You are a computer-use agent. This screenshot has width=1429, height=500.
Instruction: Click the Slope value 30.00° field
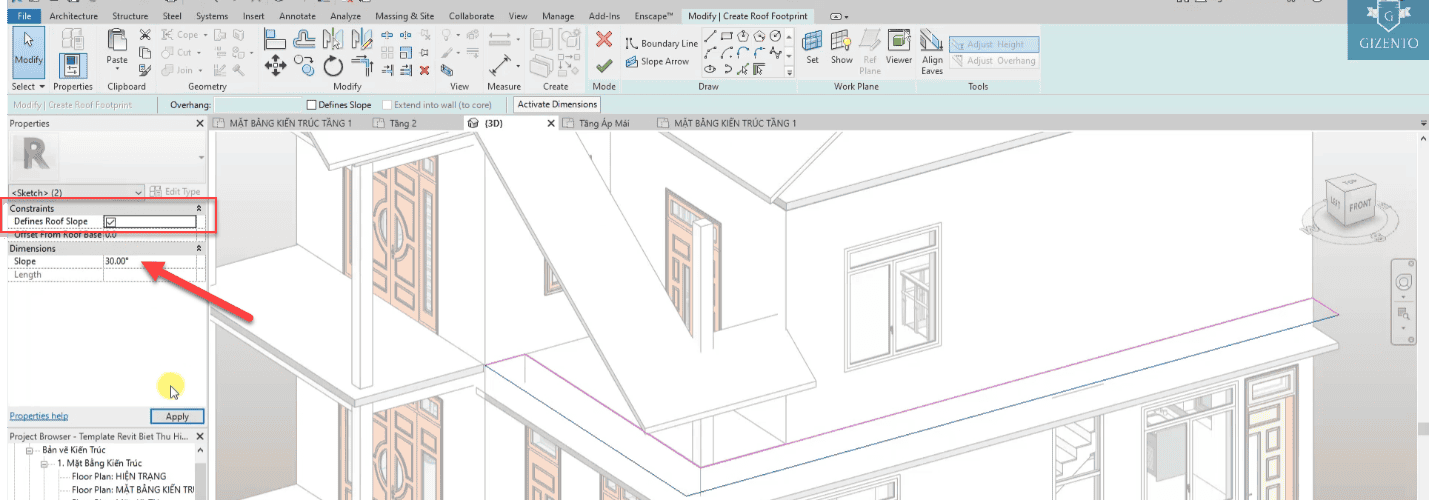(x=150, y=261)
